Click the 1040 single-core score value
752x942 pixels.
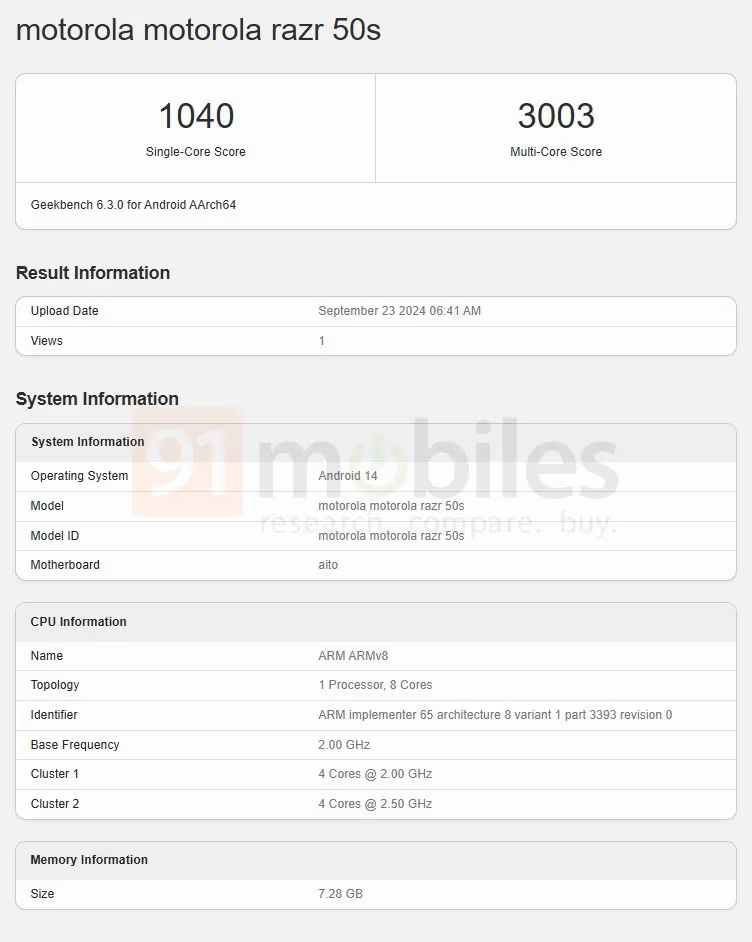tap(196, 116)
